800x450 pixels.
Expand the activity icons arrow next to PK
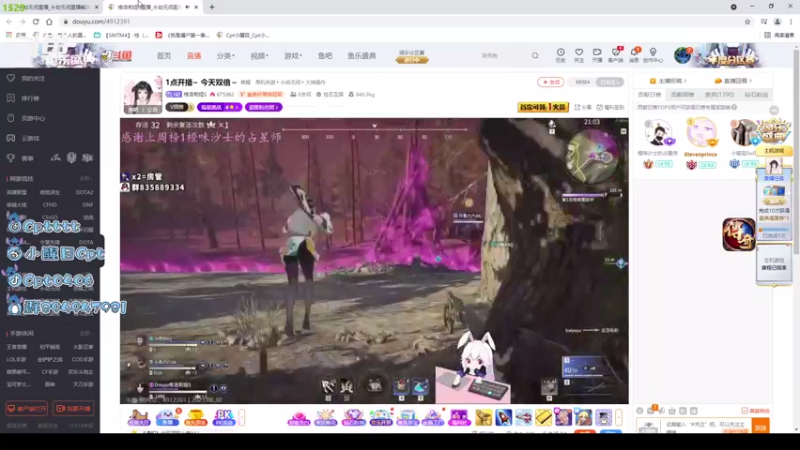coord(241,417)
